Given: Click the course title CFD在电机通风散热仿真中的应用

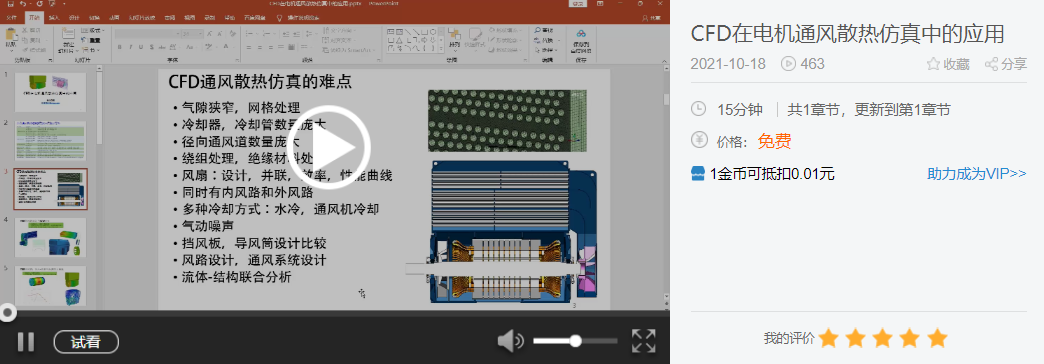Looking at the screenshot, I should (x=847, y=33).
